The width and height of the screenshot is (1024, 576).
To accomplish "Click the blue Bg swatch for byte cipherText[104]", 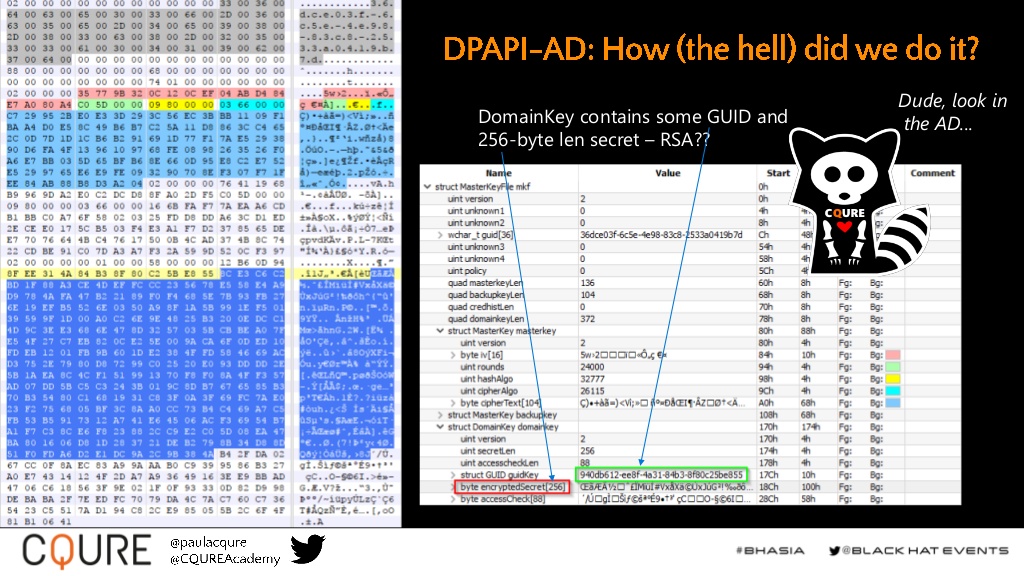I will click(893, 403).
